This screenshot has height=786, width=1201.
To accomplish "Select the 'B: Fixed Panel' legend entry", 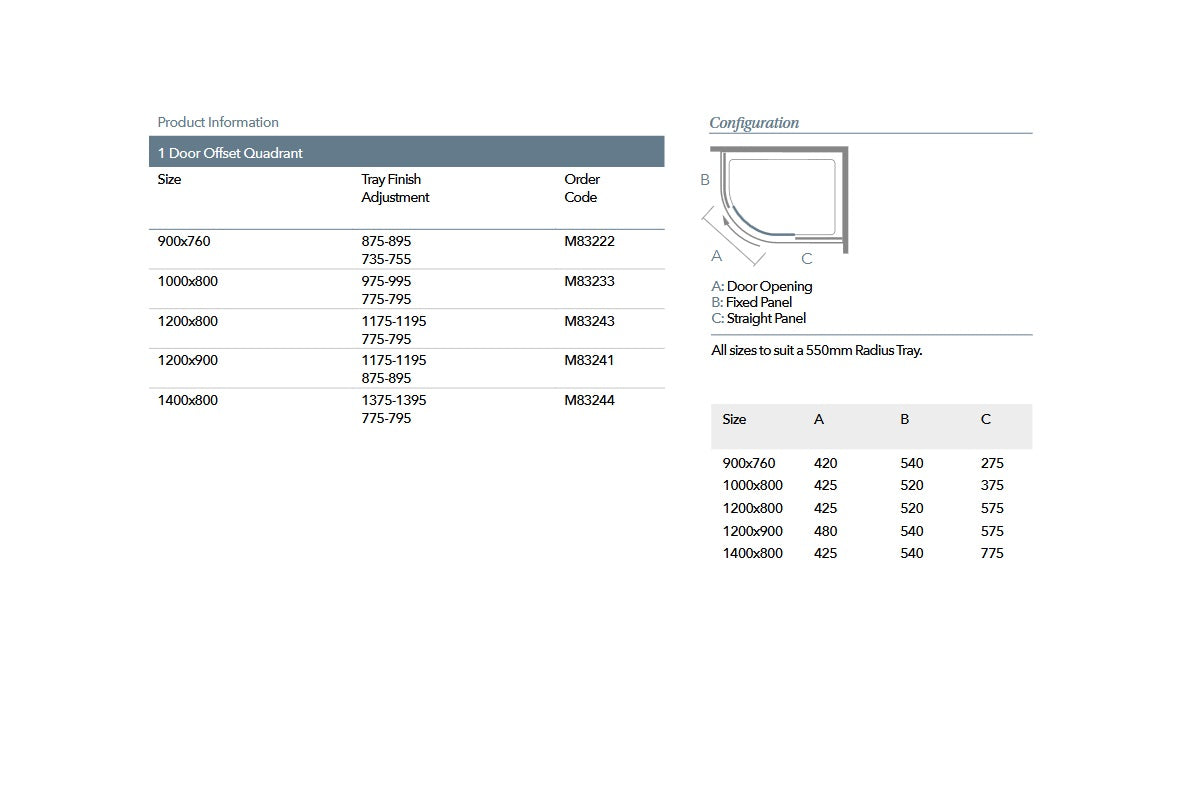I will [752, 302].
